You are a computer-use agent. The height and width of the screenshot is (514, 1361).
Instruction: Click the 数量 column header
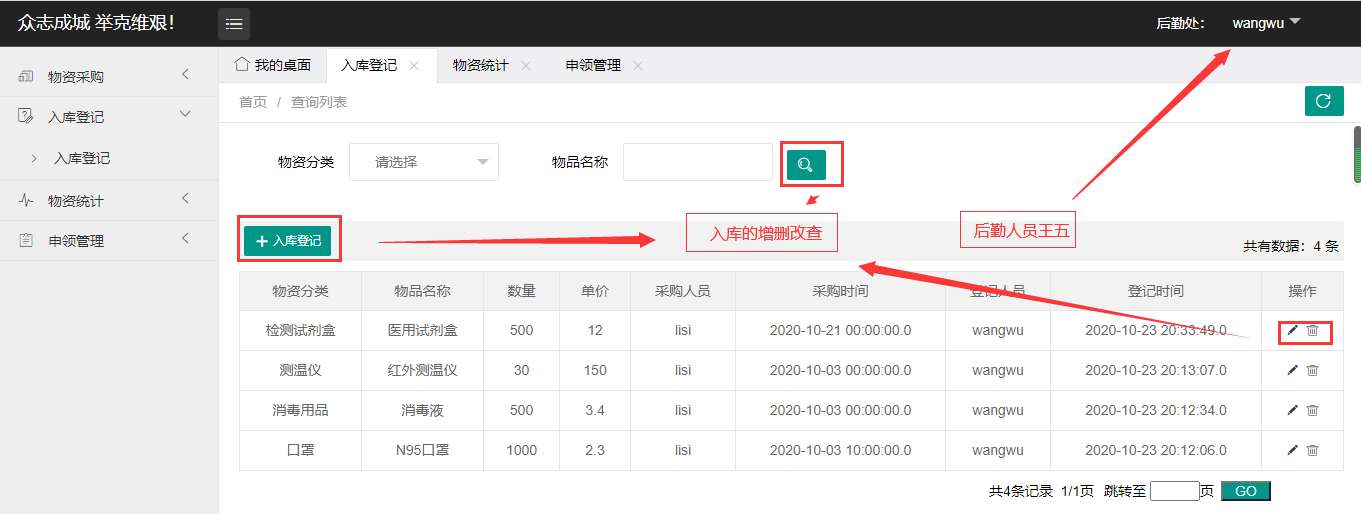tap(521, 291)
